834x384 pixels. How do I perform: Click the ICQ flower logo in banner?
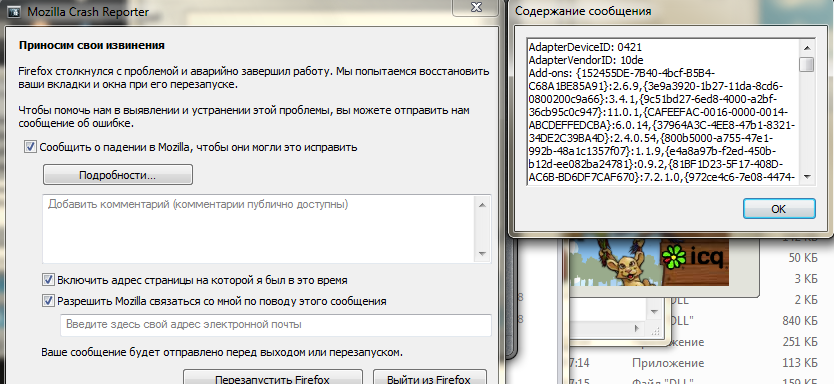(673, 257)
